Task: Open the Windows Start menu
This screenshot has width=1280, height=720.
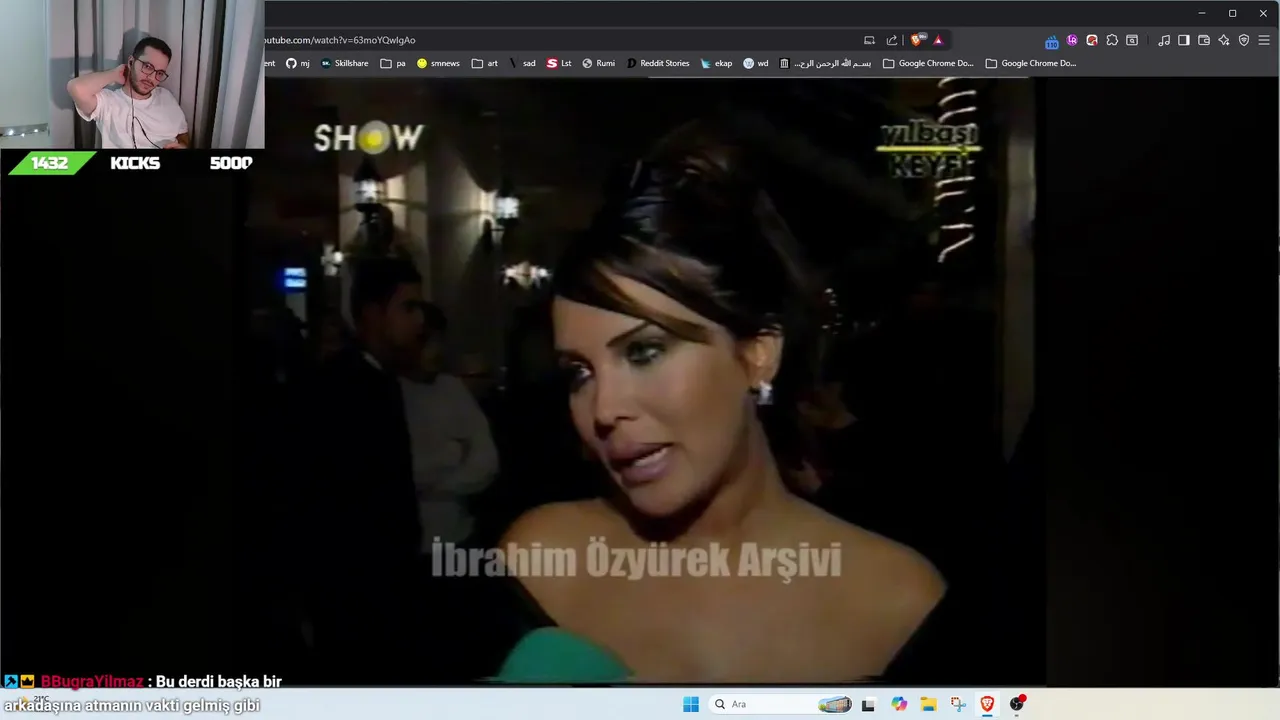Action: coord(691,704)
